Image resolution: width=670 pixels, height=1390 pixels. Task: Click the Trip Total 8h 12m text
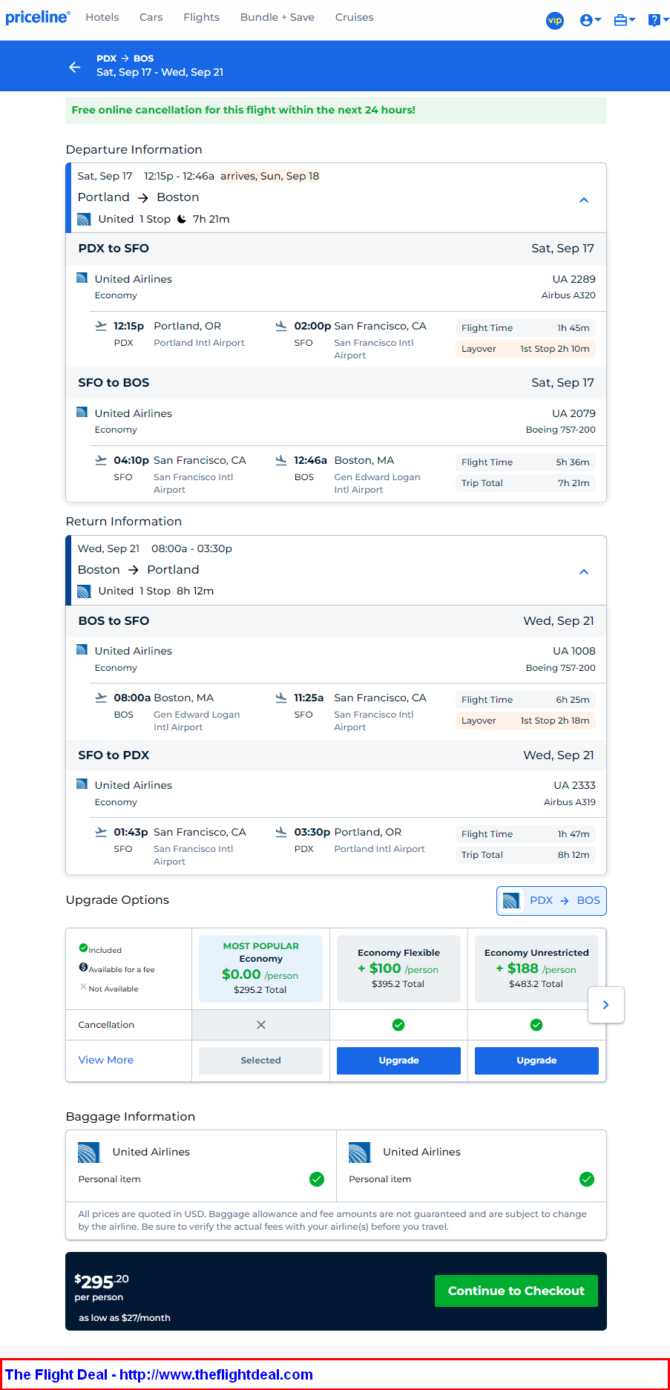pyautogui.click(x=525, y=855)
